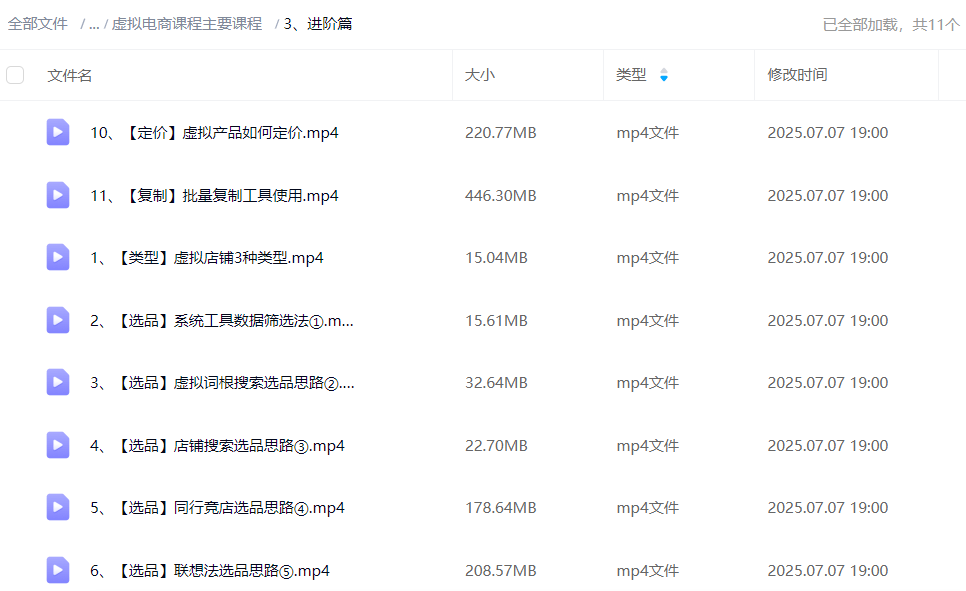Click video icon for 6、【选品】联想法选品思路
966x591 pixels.
pyautogui.click(x=58, y=570)
